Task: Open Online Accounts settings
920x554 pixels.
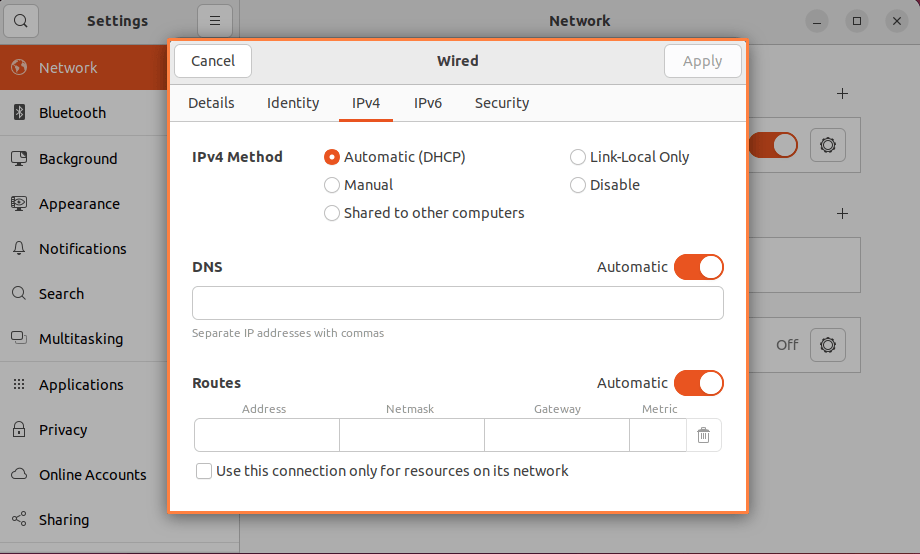Action: click(83, 475)
